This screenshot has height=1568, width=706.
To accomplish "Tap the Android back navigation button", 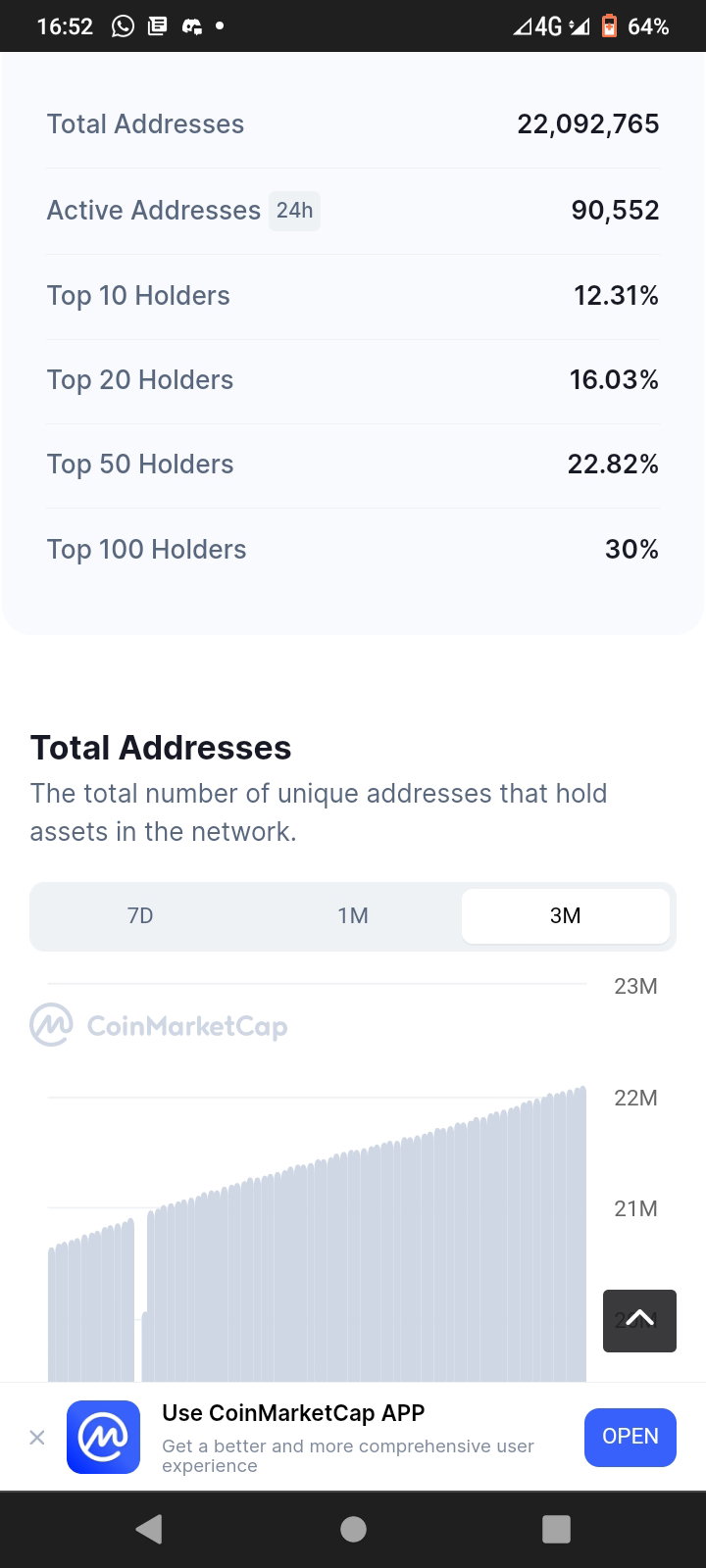I will [x=149, y=1529].
